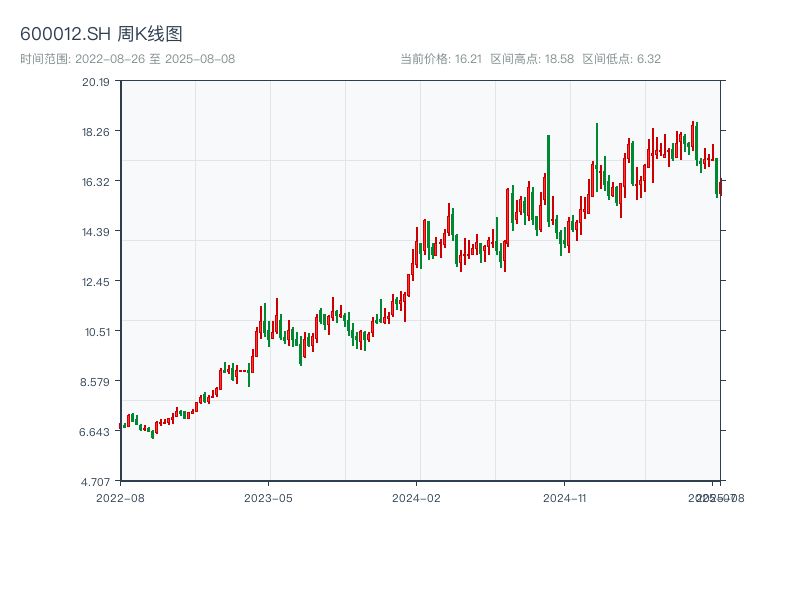Click the y-axis label 10.51
Viewport: 800px width, 600px height.
click(97, 332)
